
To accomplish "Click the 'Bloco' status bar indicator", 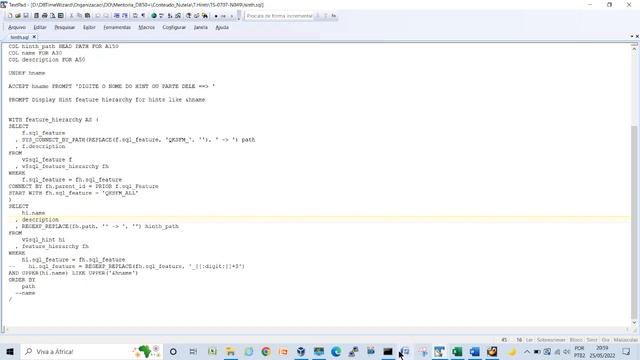I will [x=576, y=340].
